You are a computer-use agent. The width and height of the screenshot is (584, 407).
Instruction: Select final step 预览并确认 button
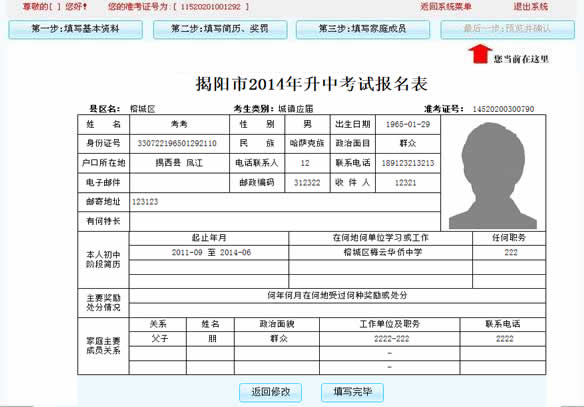[x=507, y=29]
